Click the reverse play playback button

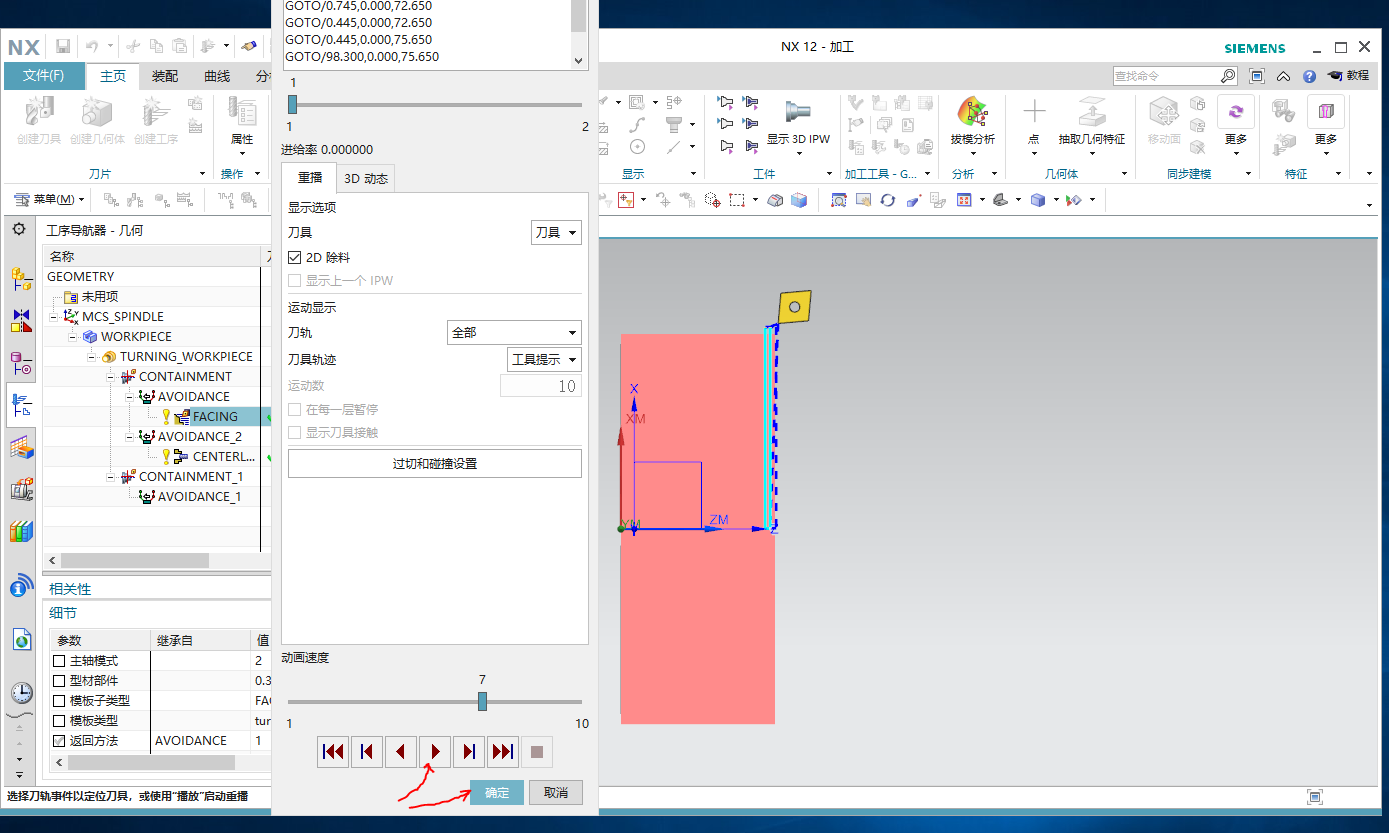point(401,751)
